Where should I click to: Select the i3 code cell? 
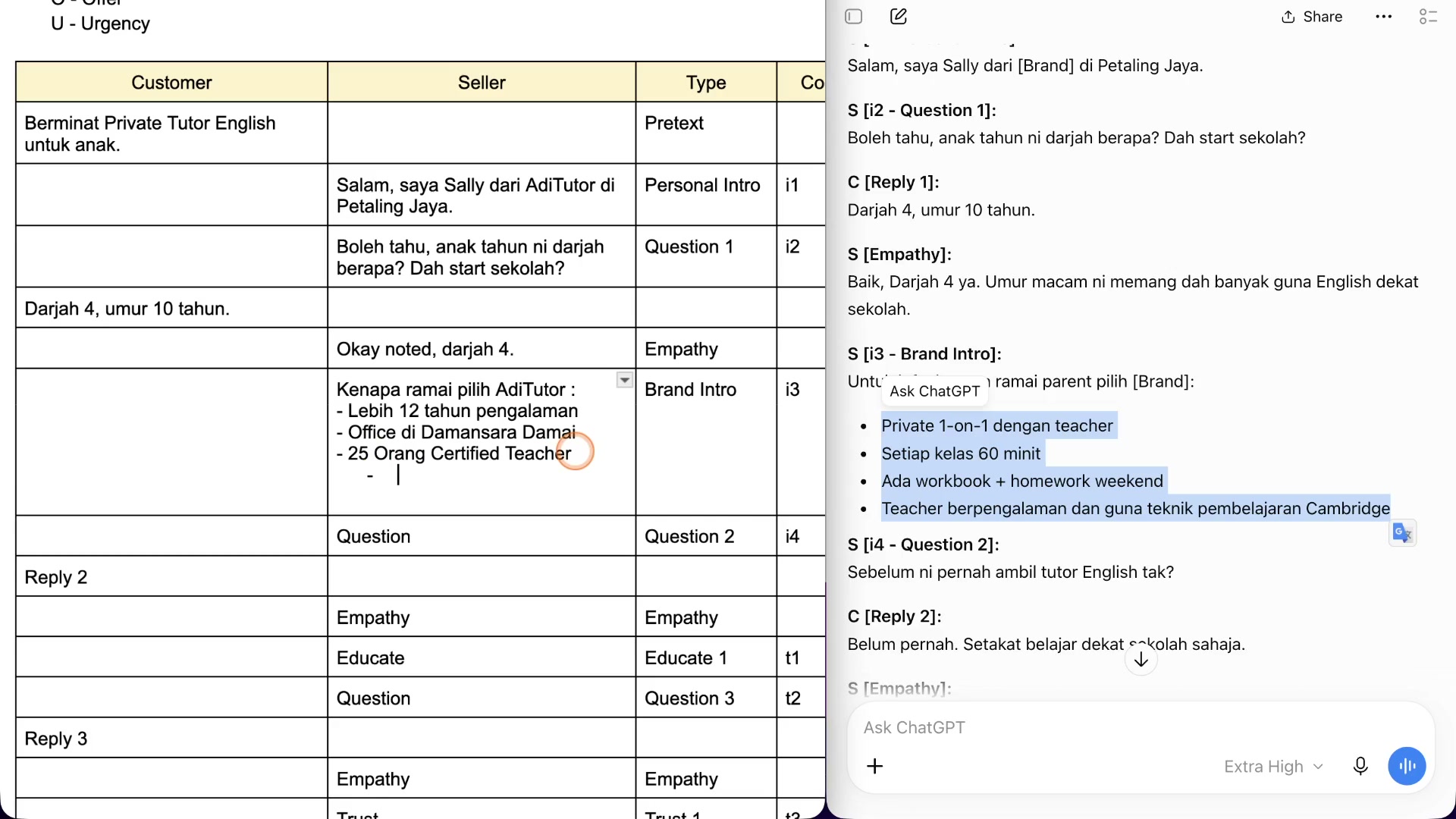(x=801, y=442)
